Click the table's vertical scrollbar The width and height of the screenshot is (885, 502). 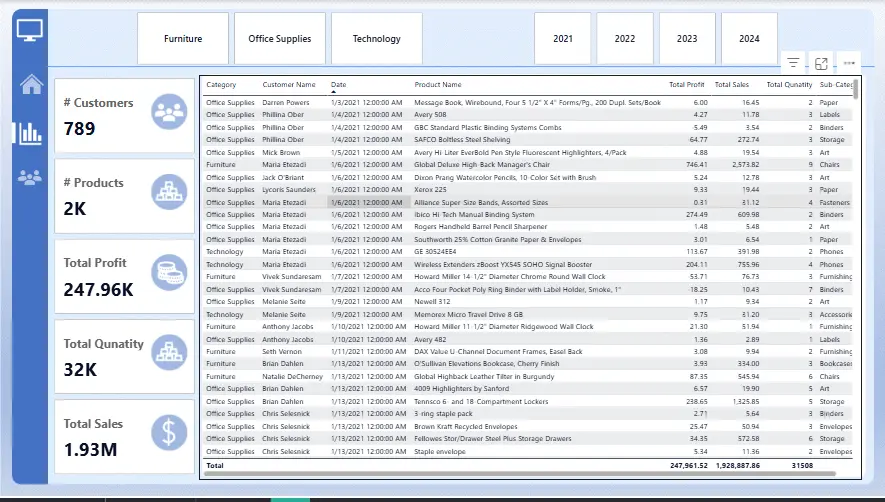(856, 89)
